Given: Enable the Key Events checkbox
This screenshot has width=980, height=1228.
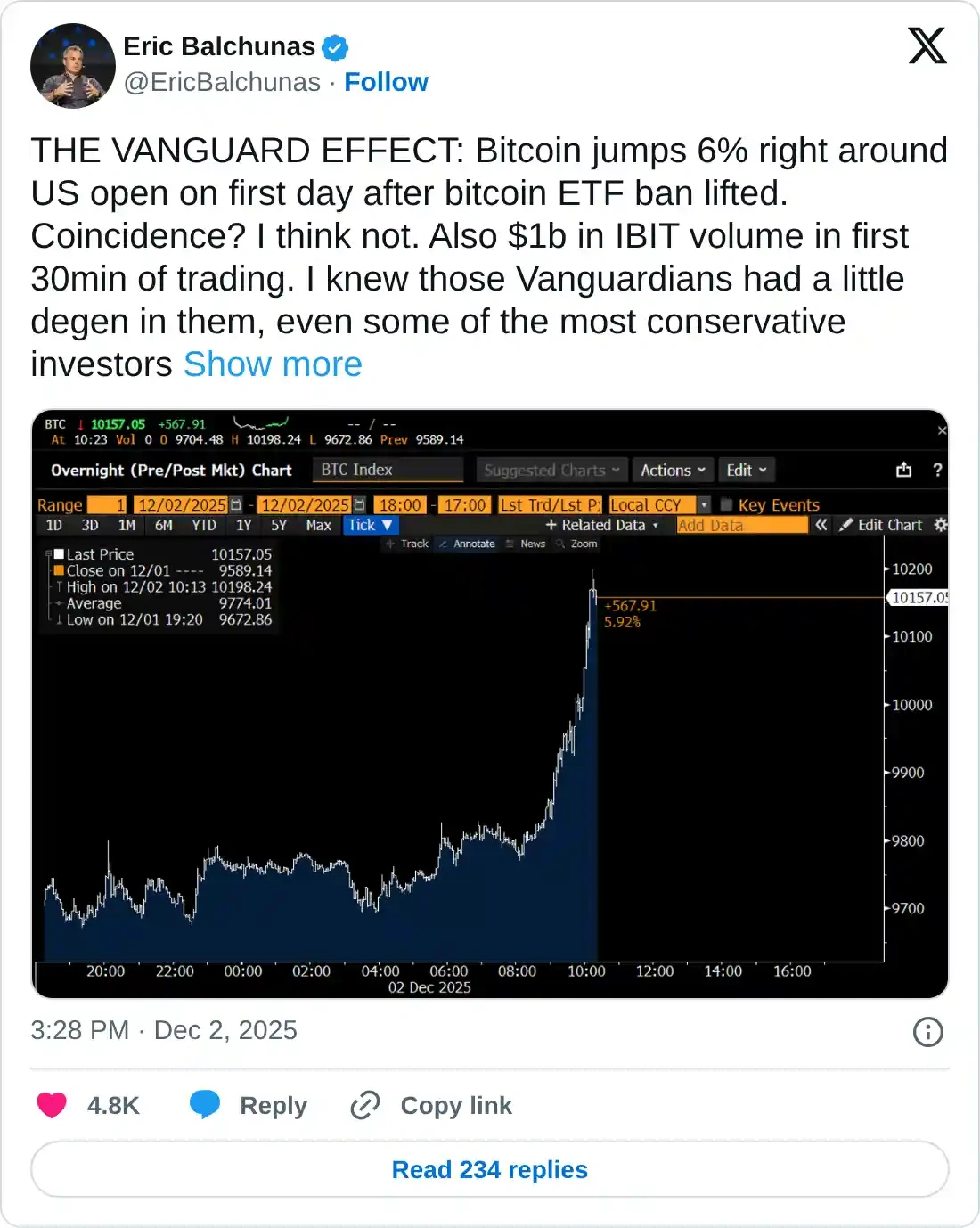Looking at the screenshot, I should click(x=726, y=505).
